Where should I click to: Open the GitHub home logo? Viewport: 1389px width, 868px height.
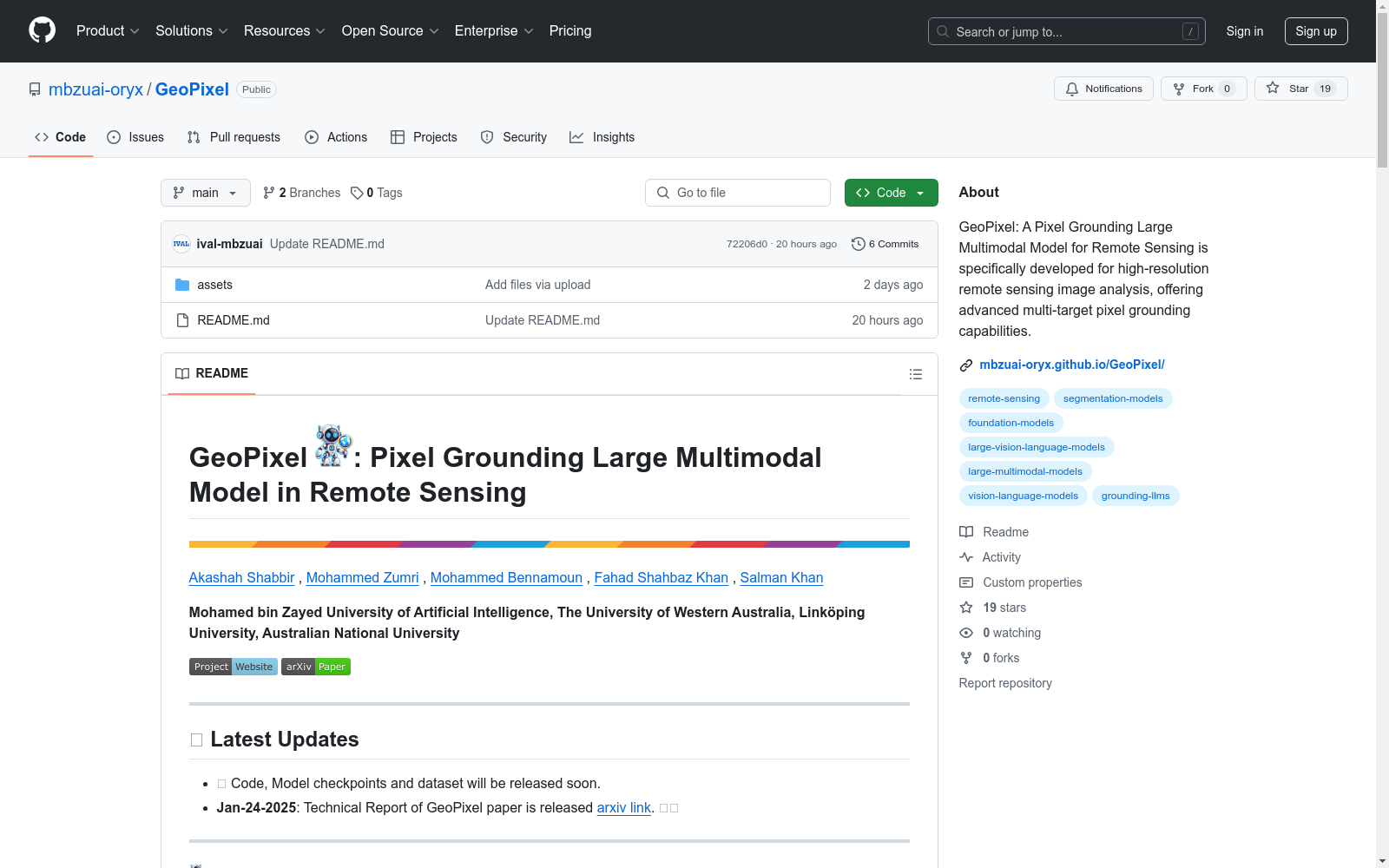pyautogui.click(x=42, y=30)
